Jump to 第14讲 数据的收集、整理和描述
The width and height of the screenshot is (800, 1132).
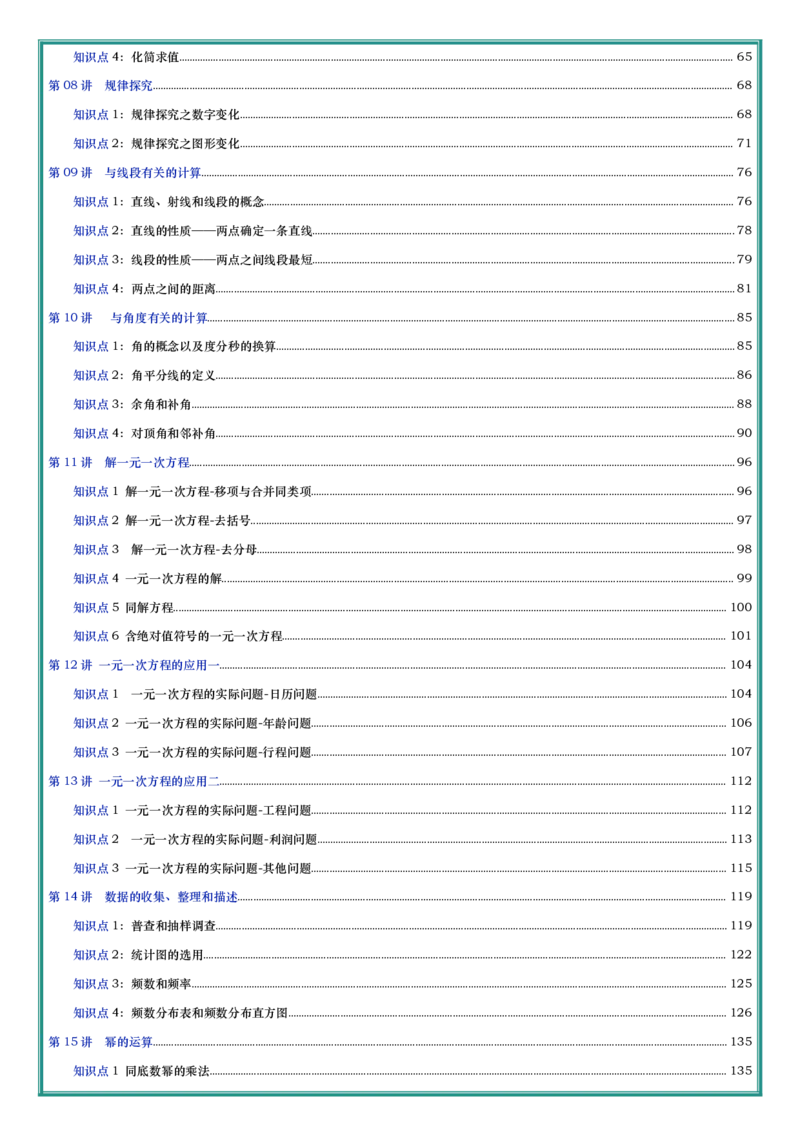click(x=400, y=897)
